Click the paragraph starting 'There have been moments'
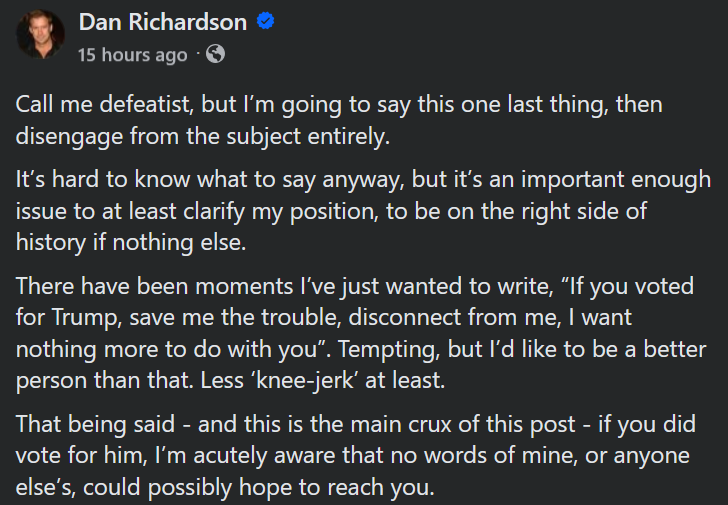 [361, 333]
